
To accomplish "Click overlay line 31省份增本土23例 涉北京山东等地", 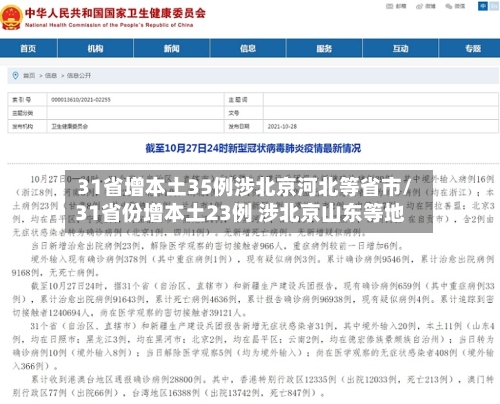I will point(239,213).
